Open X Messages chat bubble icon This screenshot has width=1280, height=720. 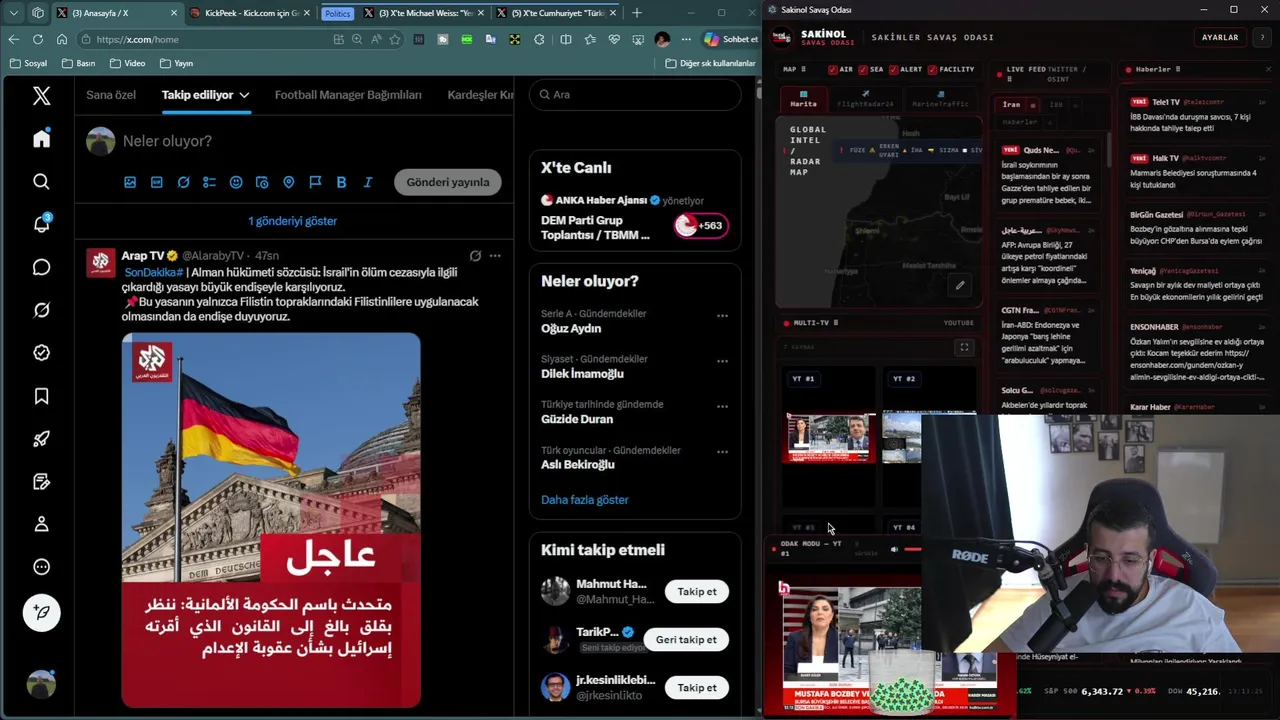click(x=41, y=267)
